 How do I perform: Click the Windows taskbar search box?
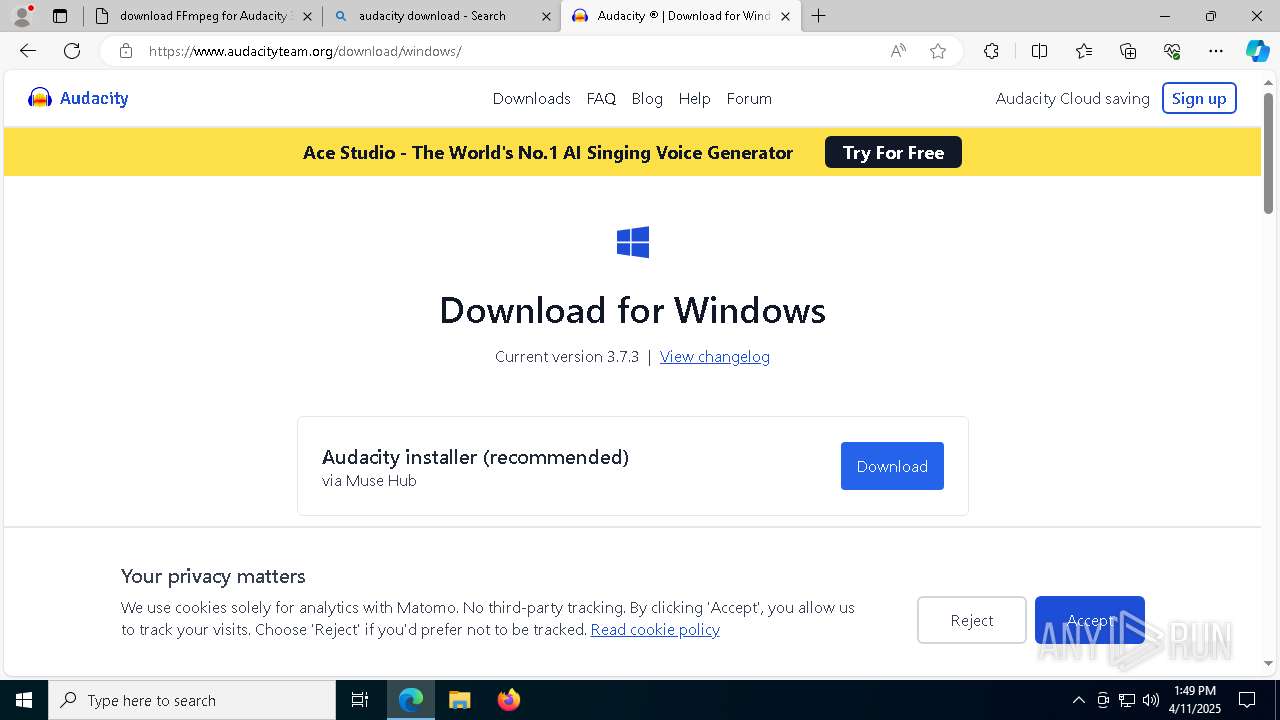click(x=192, y=700)
